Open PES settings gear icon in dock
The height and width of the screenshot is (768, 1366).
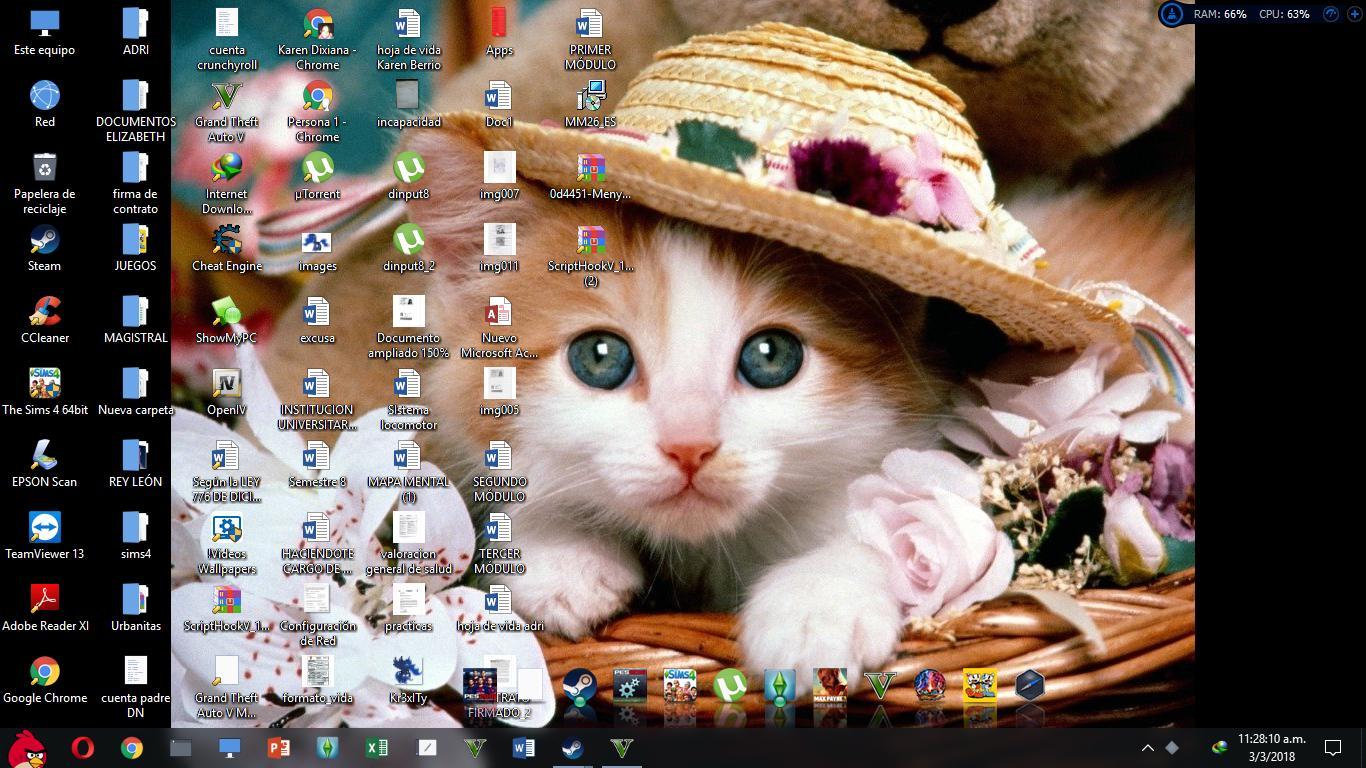click(x=630, y=685)
